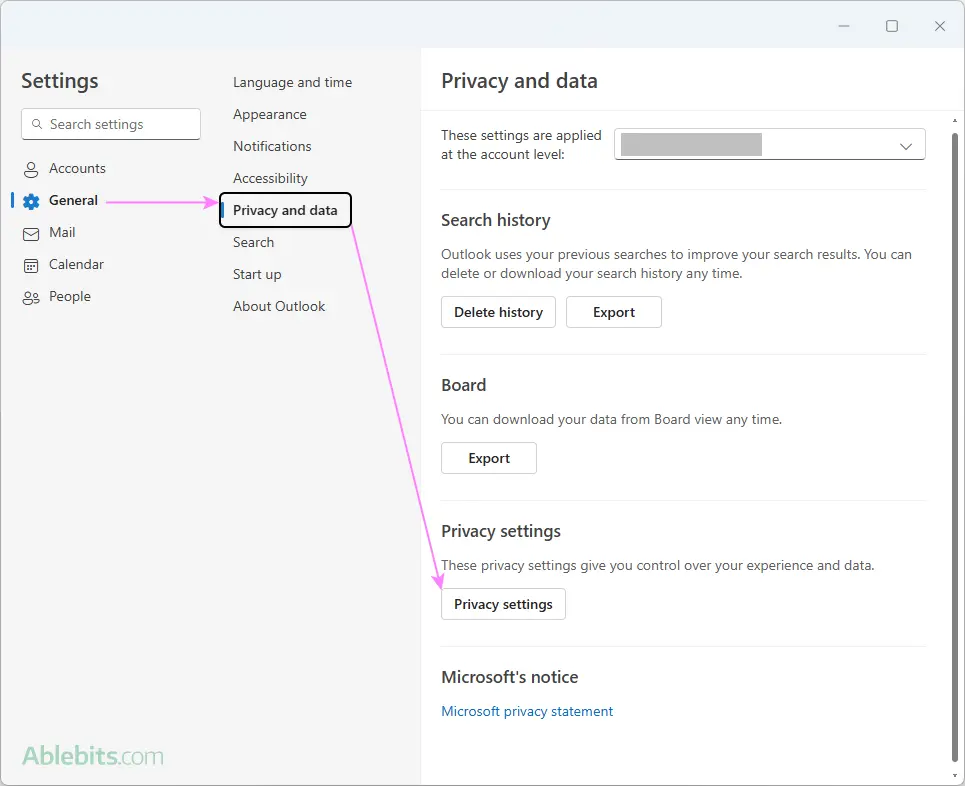Select the Appearance menu item

pos(270,114)
